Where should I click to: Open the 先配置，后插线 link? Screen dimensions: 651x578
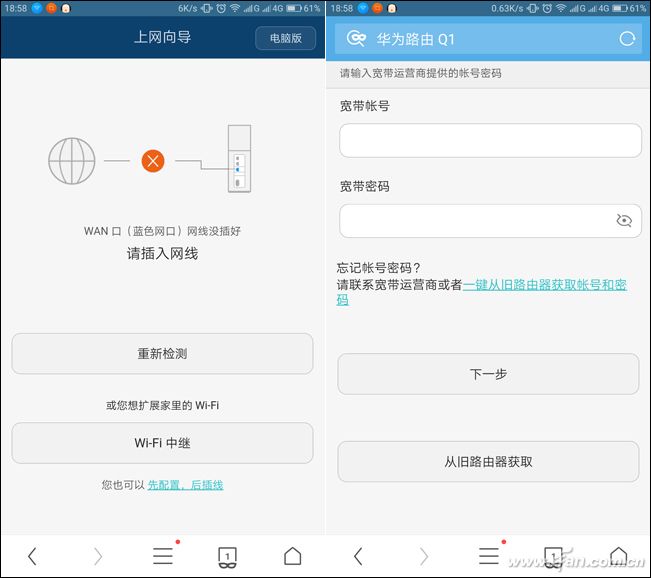click(185, 485)
